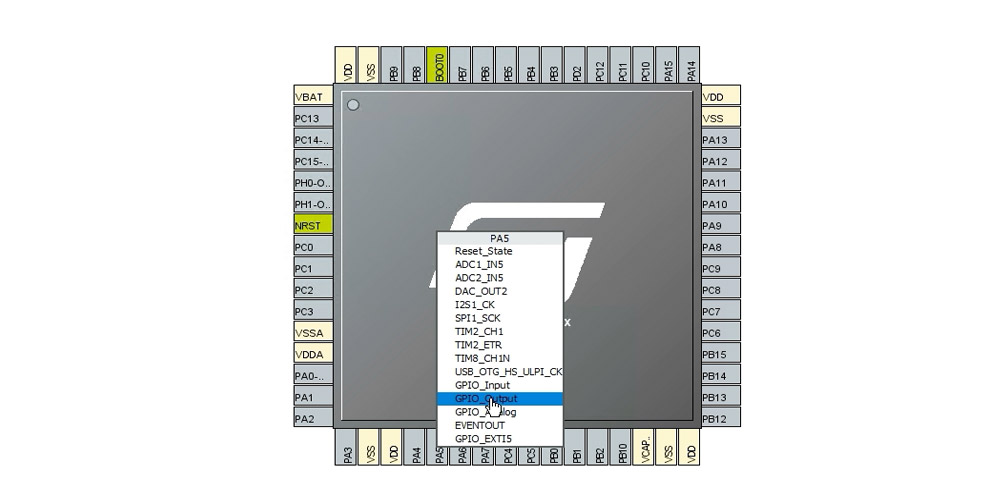Viewport: 1000px width, 500px height.
Task: Set PA5 to GPIO_Analog
Action: click(499, 412)
